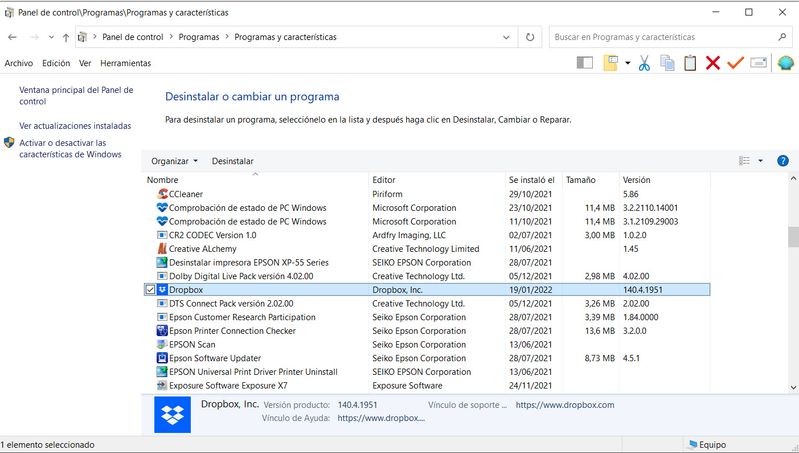This screenshot has width=799, height=453.
Task: Expand the address bar history dropdown
Action: pyautogui.click(x=505, y=37)
